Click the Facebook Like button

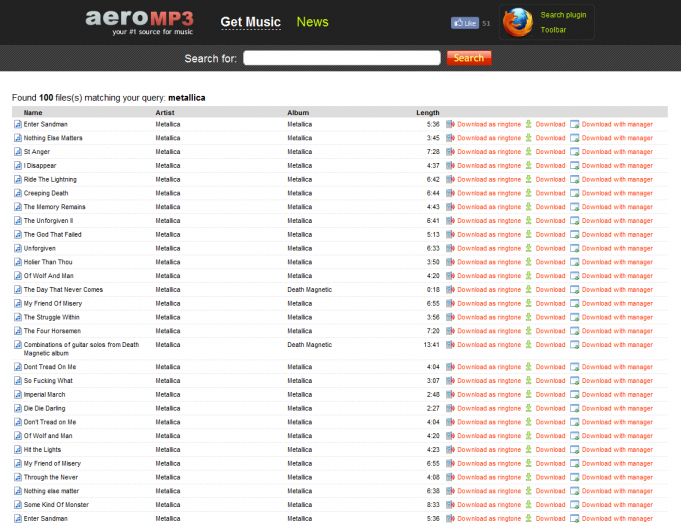point(464,23)
